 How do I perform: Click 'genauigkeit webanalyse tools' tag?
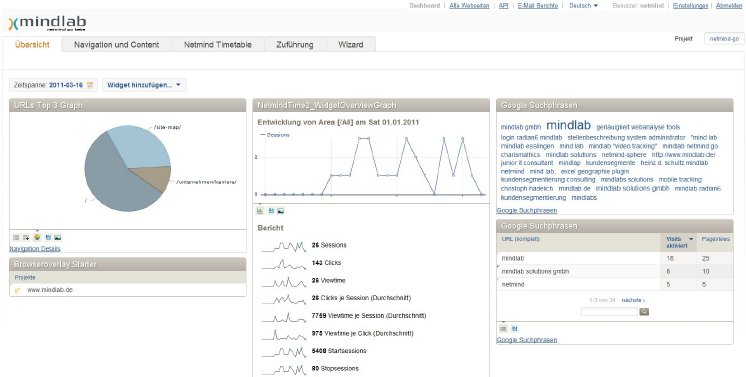coord(638,128)
